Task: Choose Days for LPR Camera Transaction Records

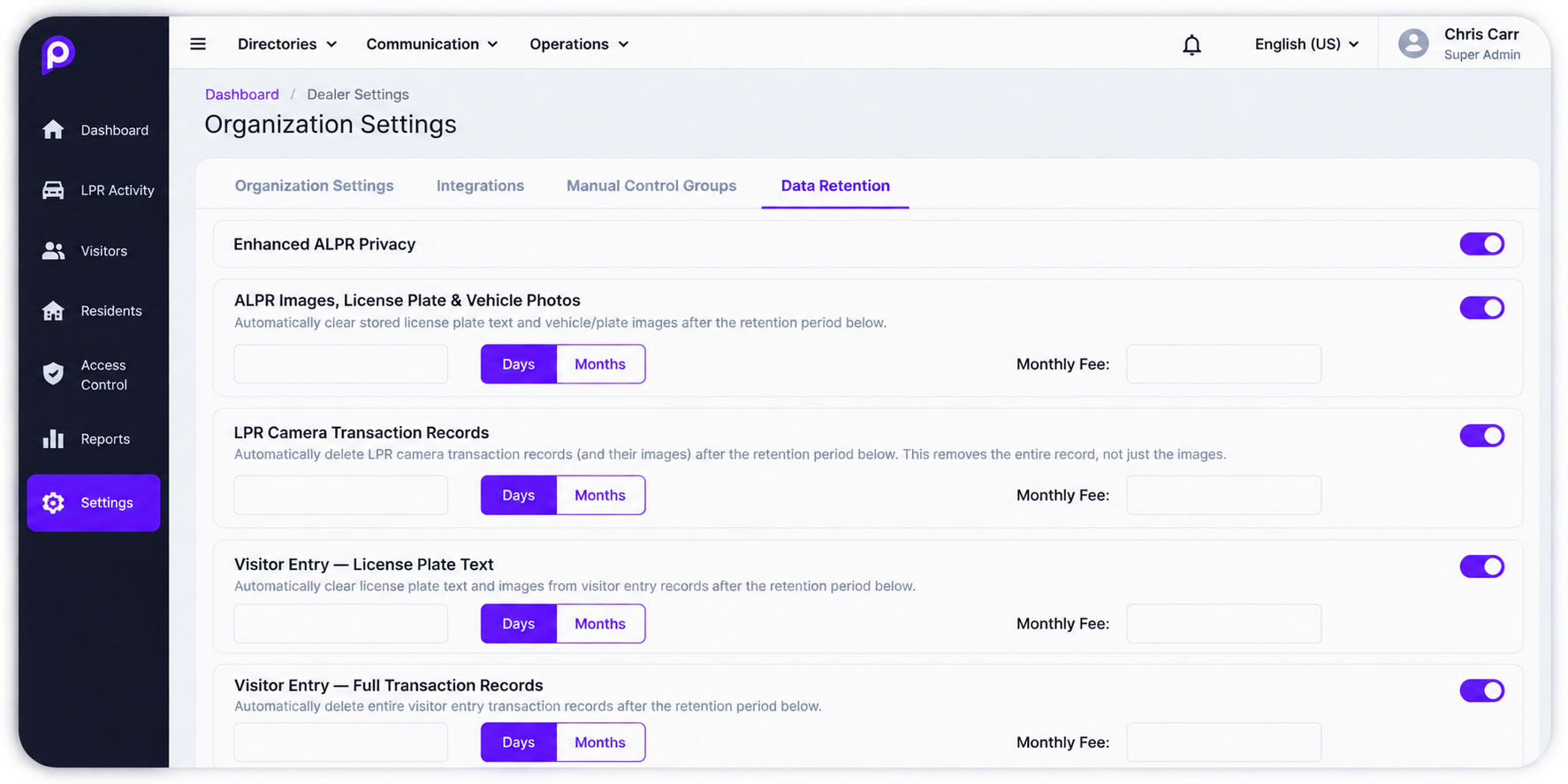Action: (x=519, y=495)
